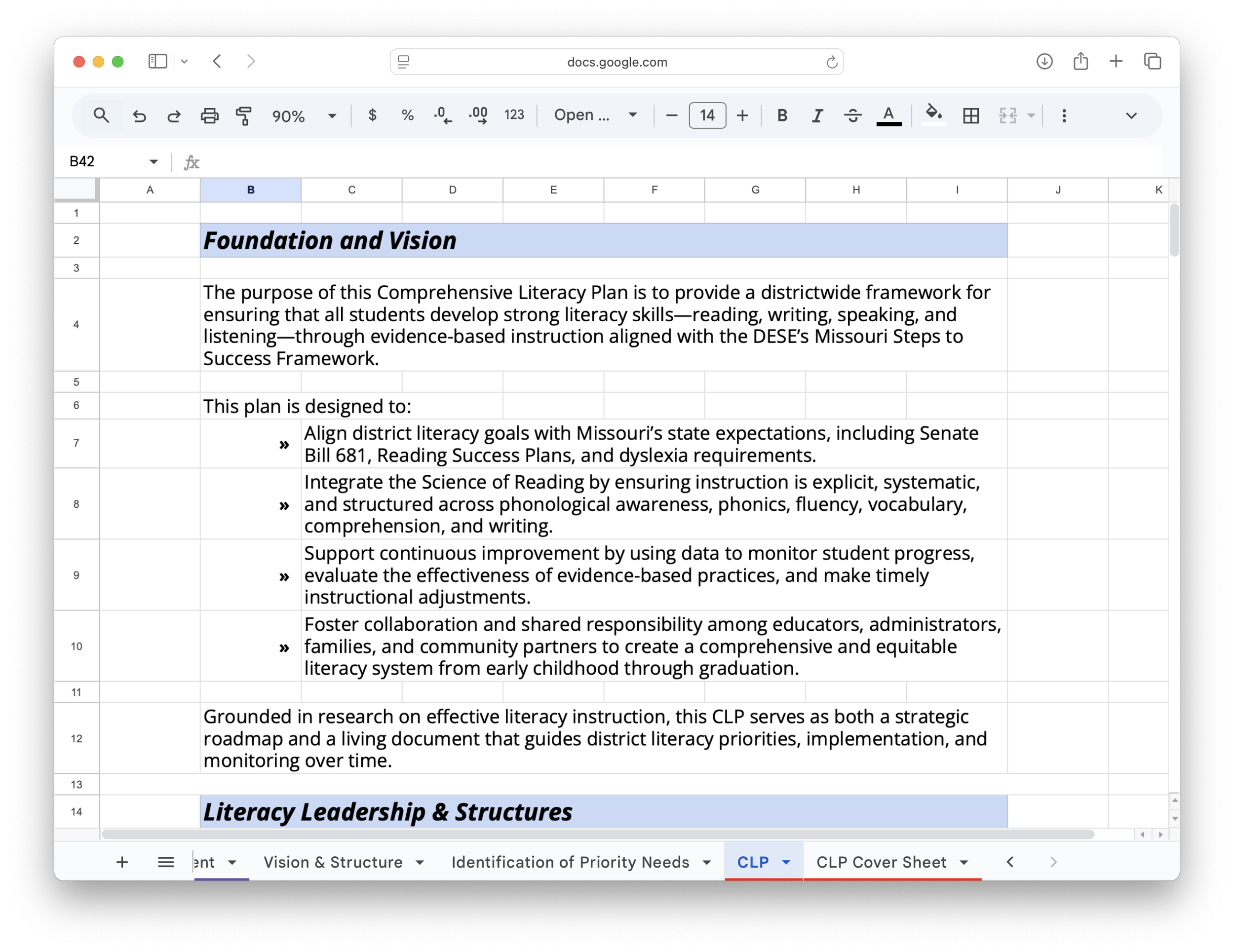Click the redo arrow icon

click(x=174, y=116)
